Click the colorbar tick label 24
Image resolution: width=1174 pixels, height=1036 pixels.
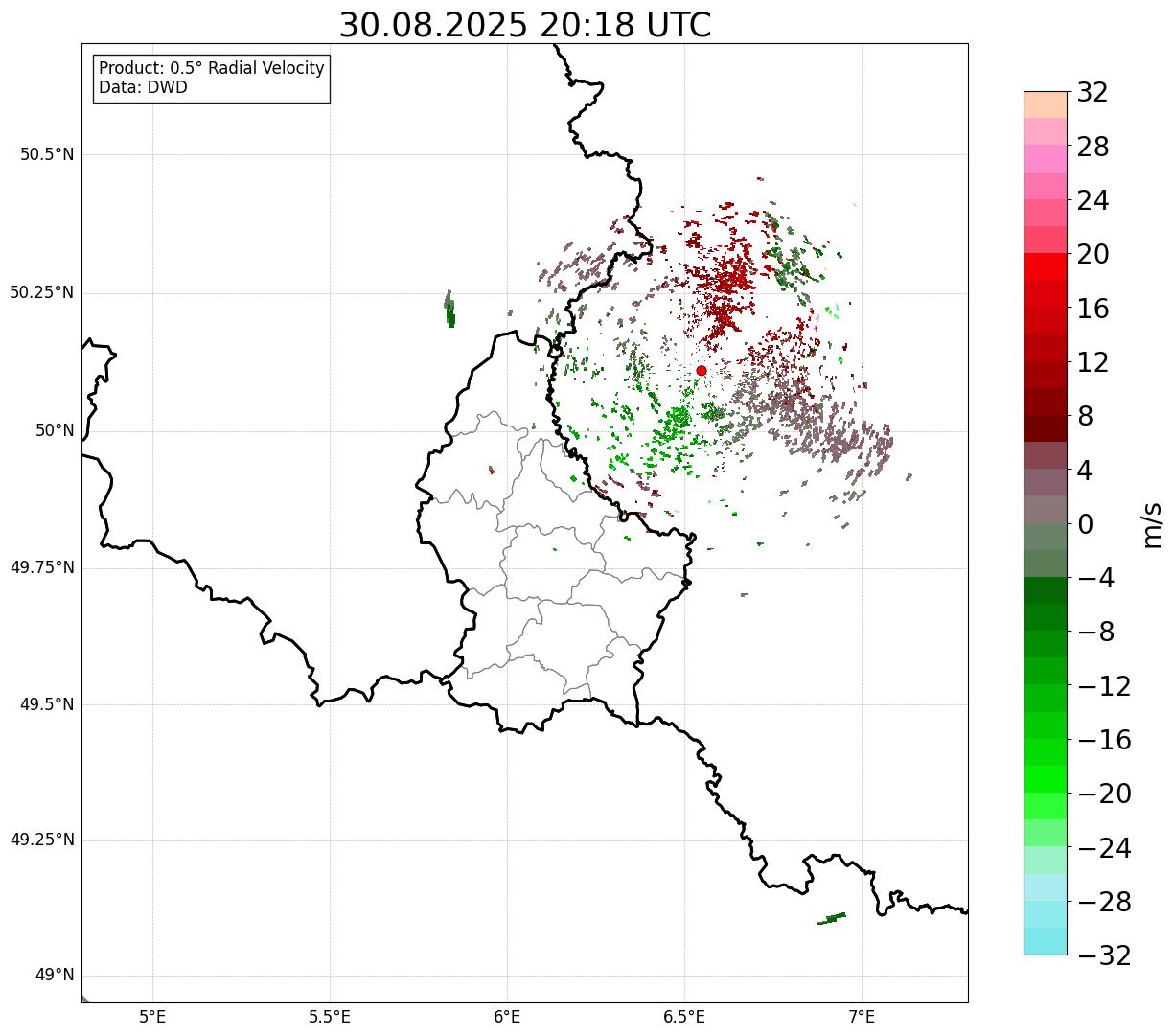(x=1093, y=200)
